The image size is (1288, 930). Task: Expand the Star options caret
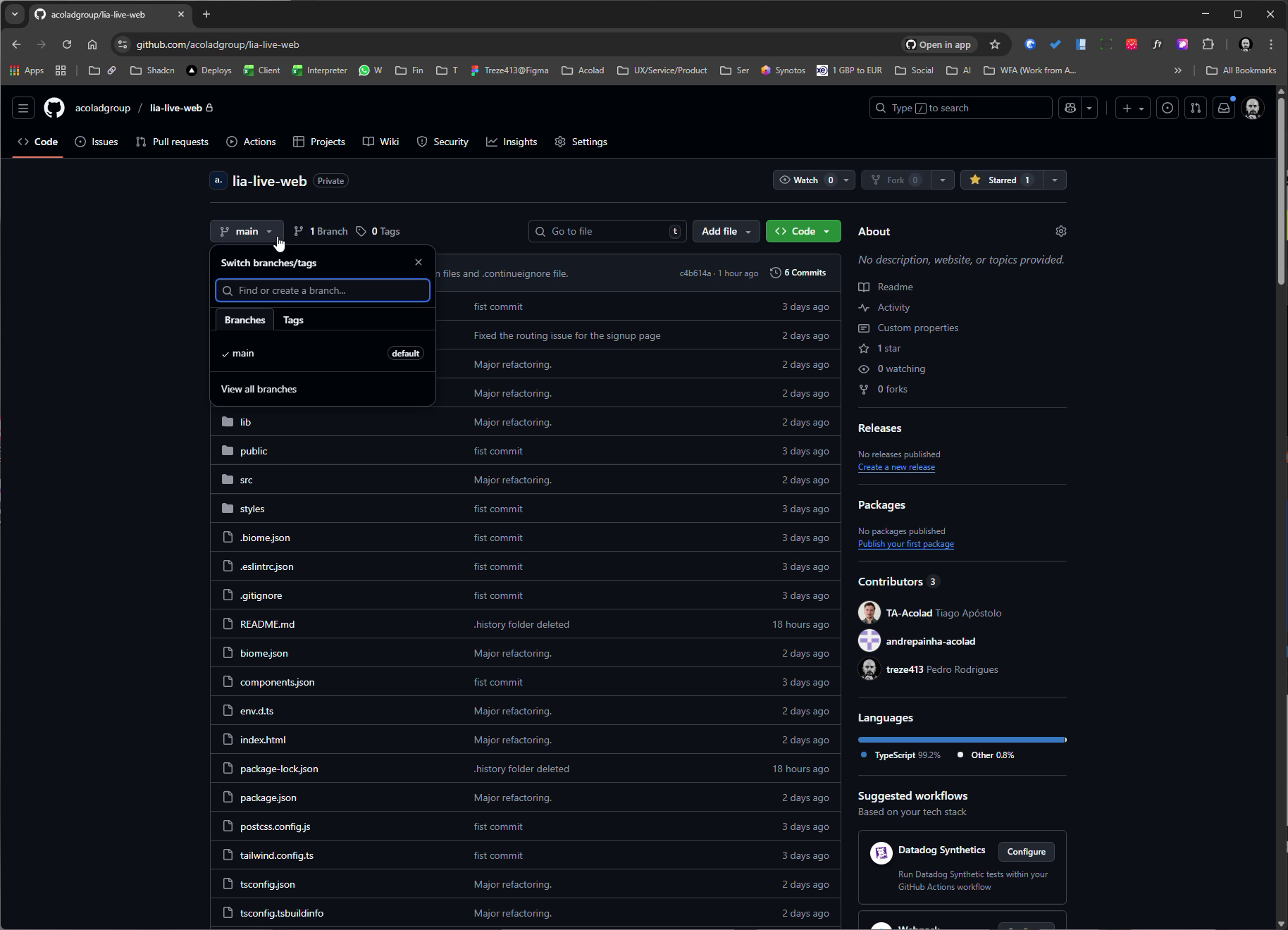point(1054,180)
